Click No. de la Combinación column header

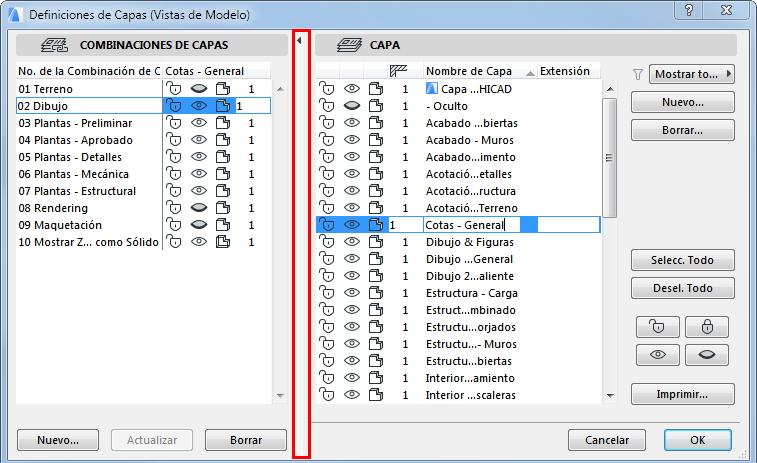pos(89,71)
